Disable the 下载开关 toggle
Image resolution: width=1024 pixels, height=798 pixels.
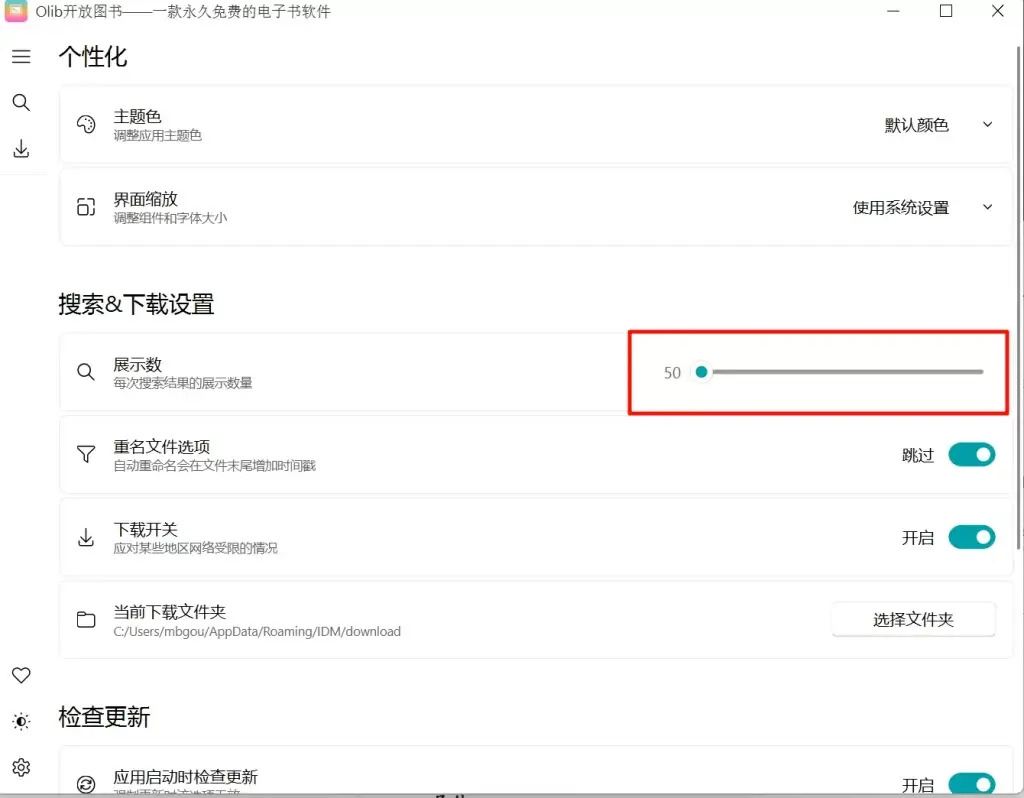tap(970, 537)
